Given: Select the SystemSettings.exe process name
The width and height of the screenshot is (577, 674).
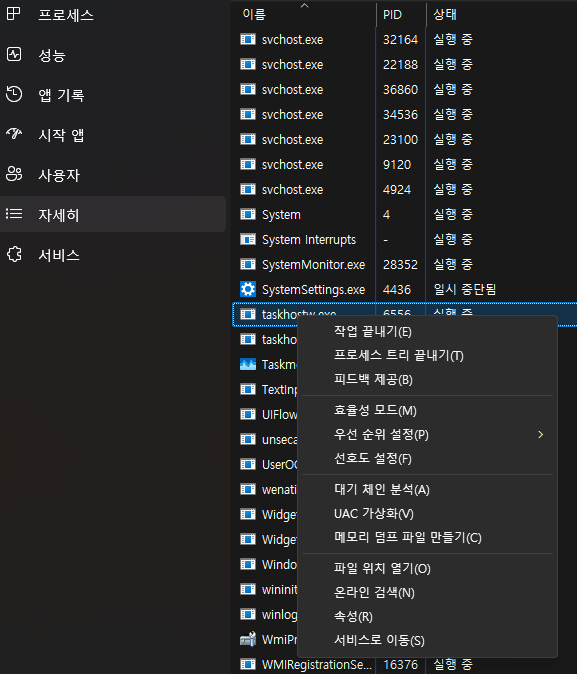Looking at the screenshot, I should click(x=313, y=290).
